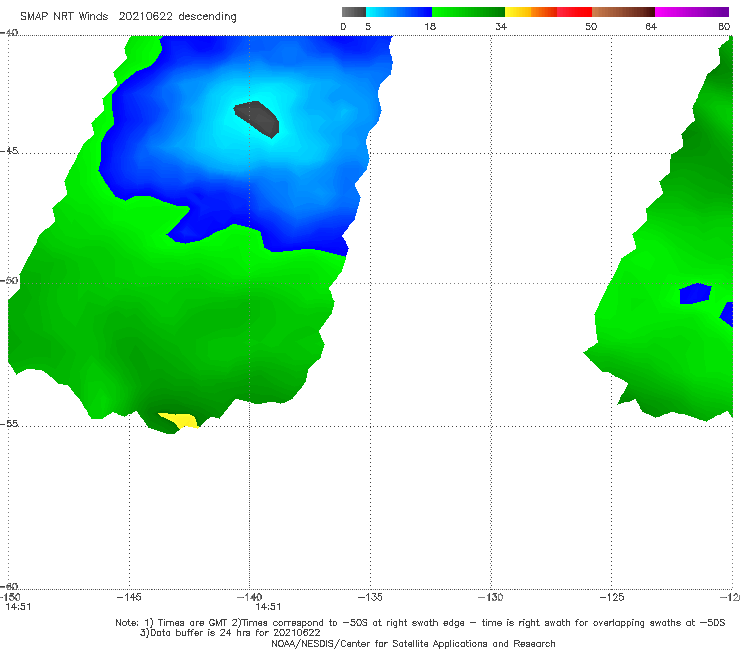Pick the magenta-purple segment of the color bar
Screen dimensions: 740x650
click(x=692, y=12)
